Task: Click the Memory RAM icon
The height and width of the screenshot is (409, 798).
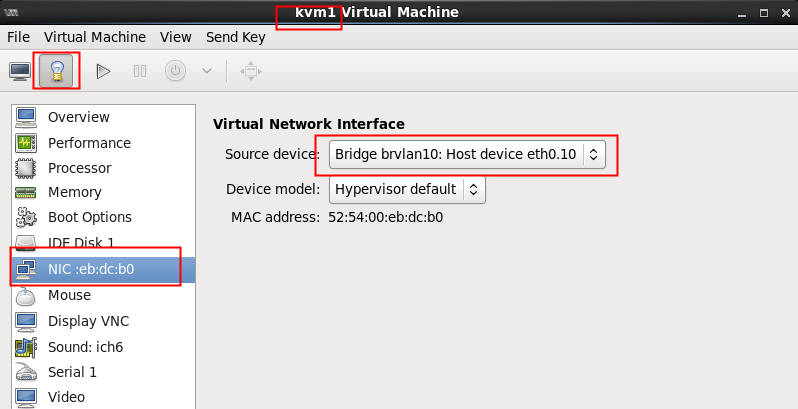Action: coord(26,192)
